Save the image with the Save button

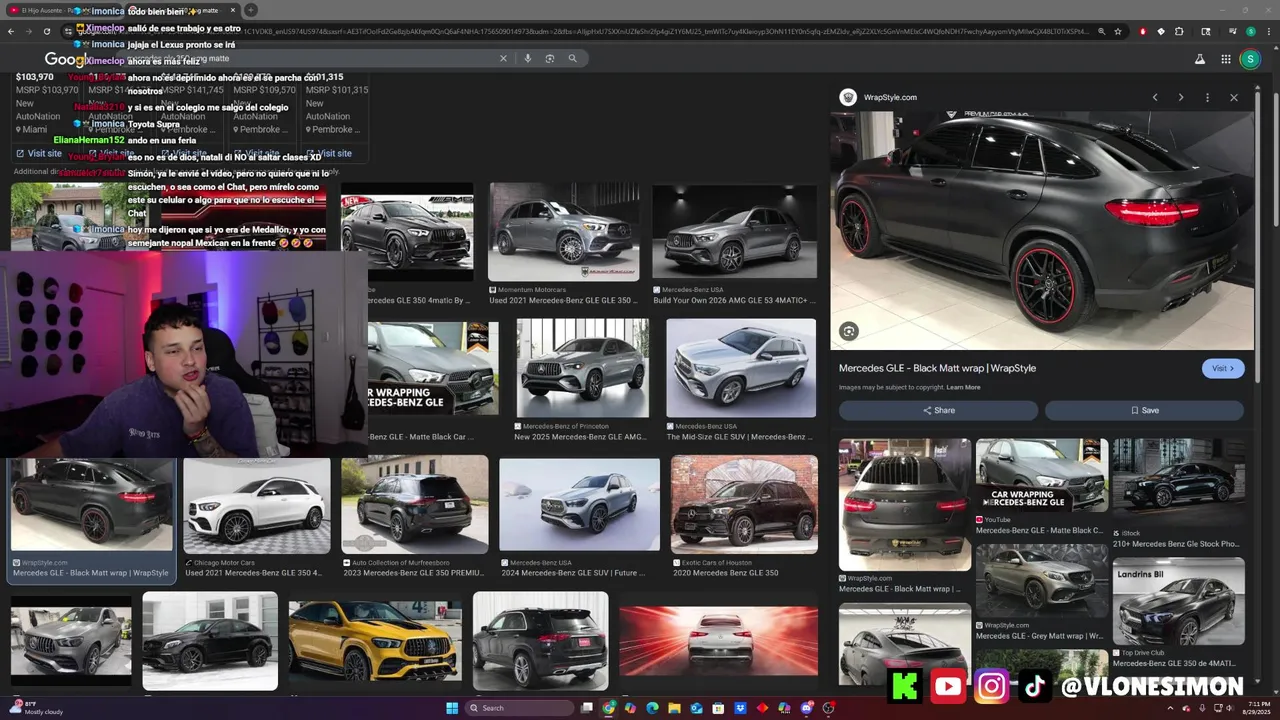pyautogui.click(x=1144, y=410)
